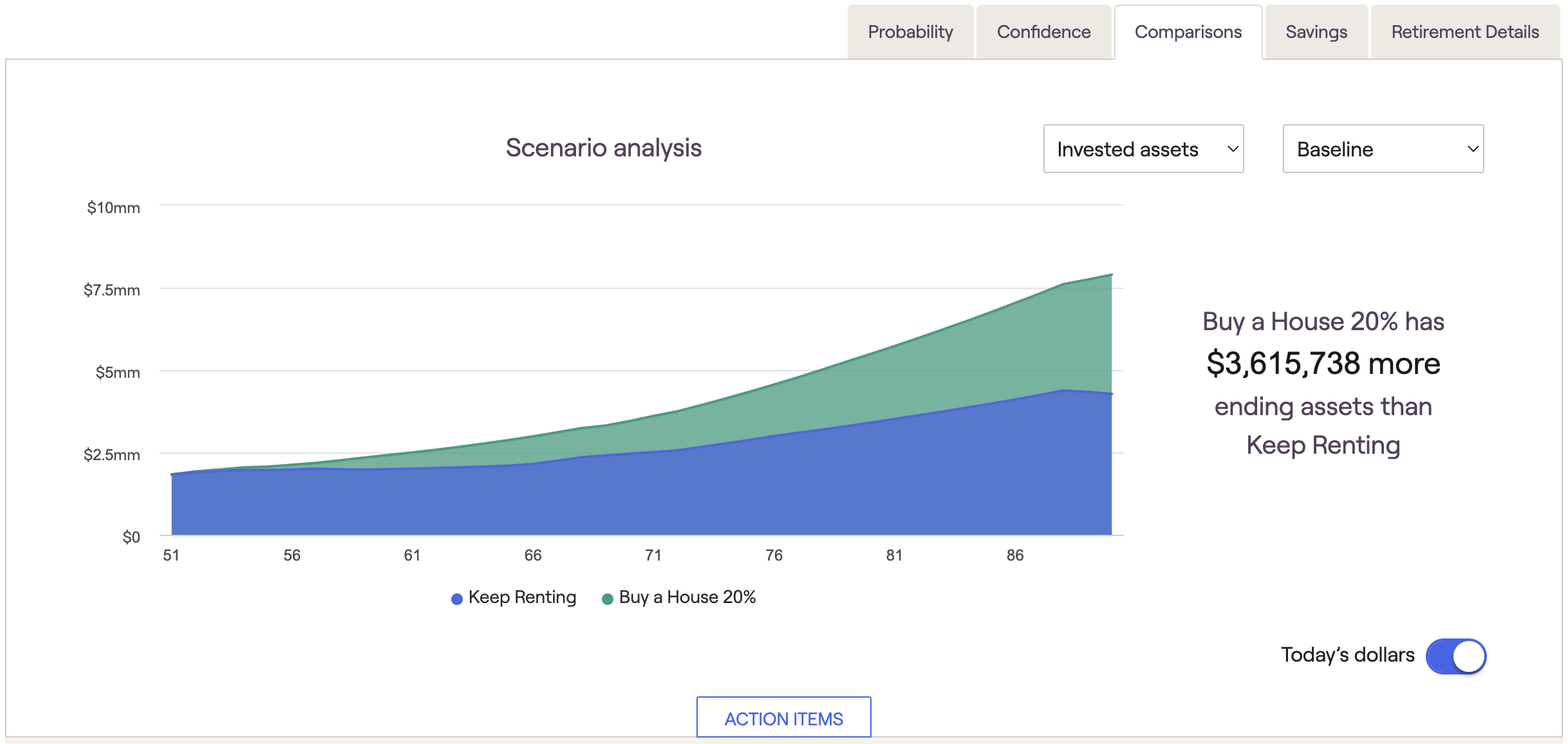Expand the Baseline scenario dropdown
This screenshot has width=1568, height=744.
pyautogui.click(x=1383, y=149)
